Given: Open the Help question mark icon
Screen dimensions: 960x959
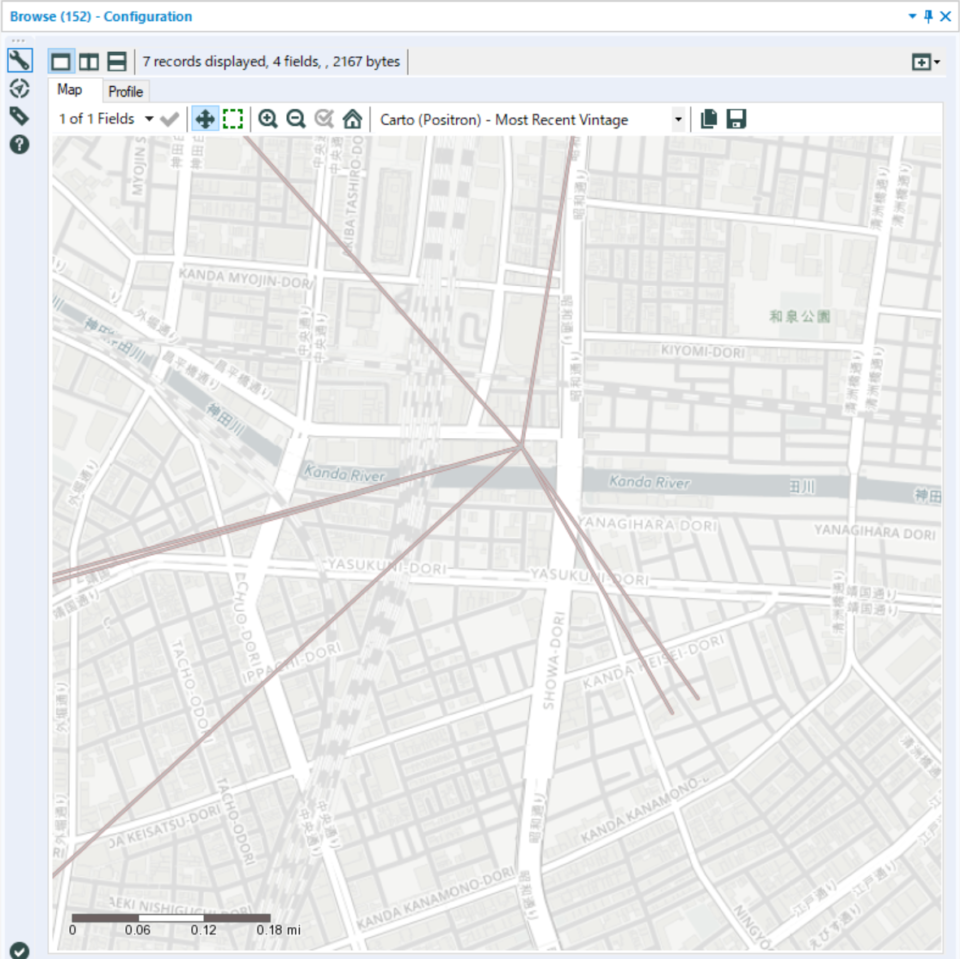Looking at the screenshot, I should (19, 144).
